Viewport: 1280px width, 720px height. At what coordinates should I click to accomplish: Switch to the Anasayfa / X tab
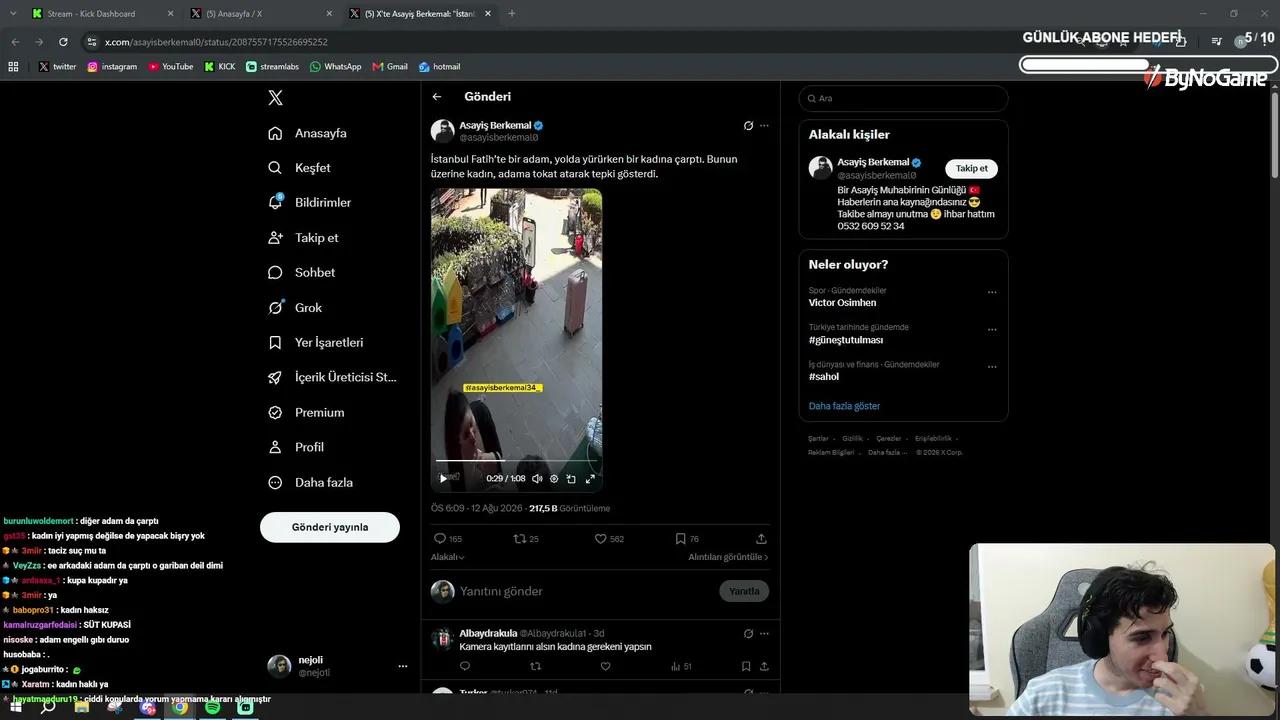[x=262, y=14]
